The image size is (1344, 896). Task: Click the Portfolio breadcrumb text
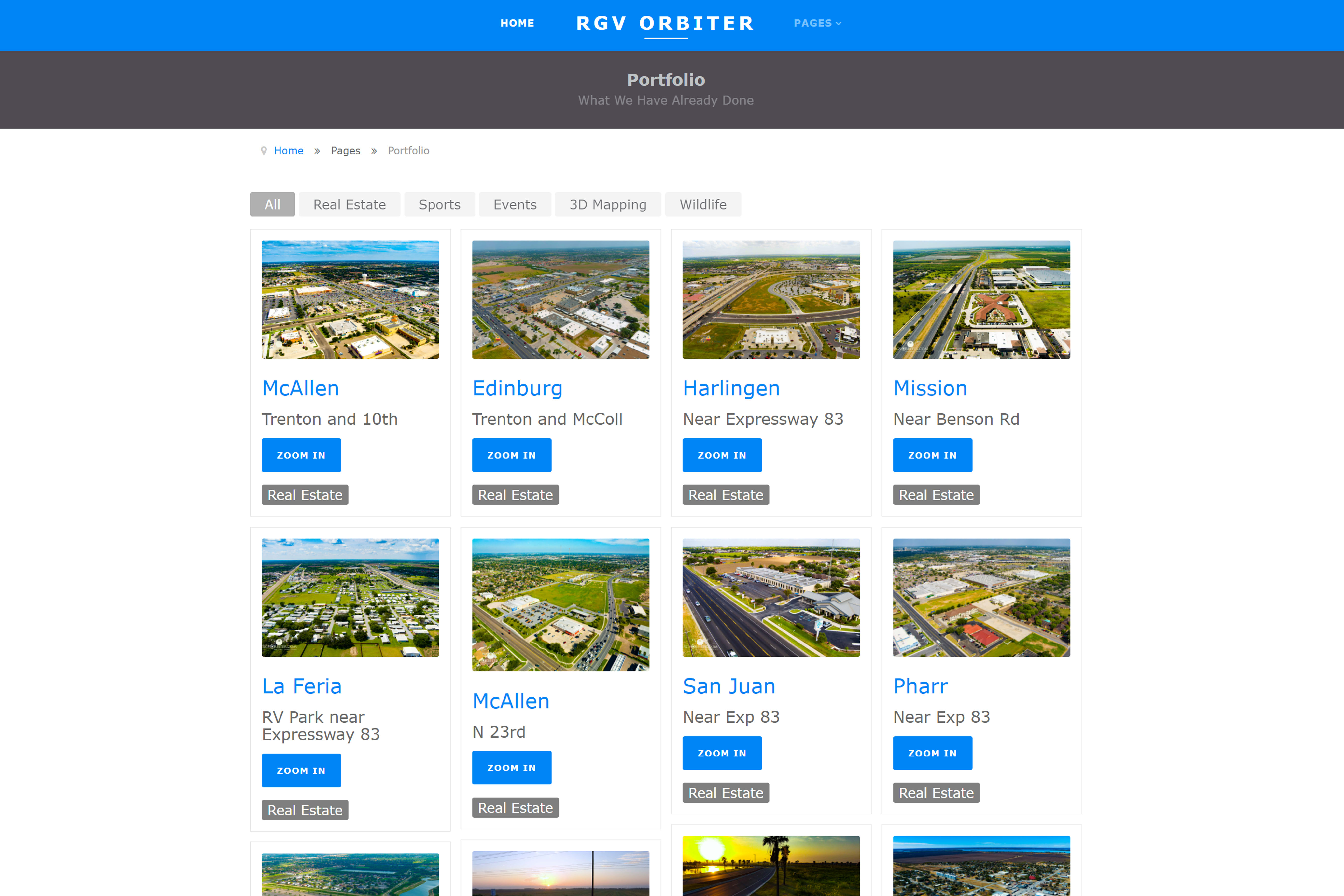pyautogui.click(x=408, y=150)
